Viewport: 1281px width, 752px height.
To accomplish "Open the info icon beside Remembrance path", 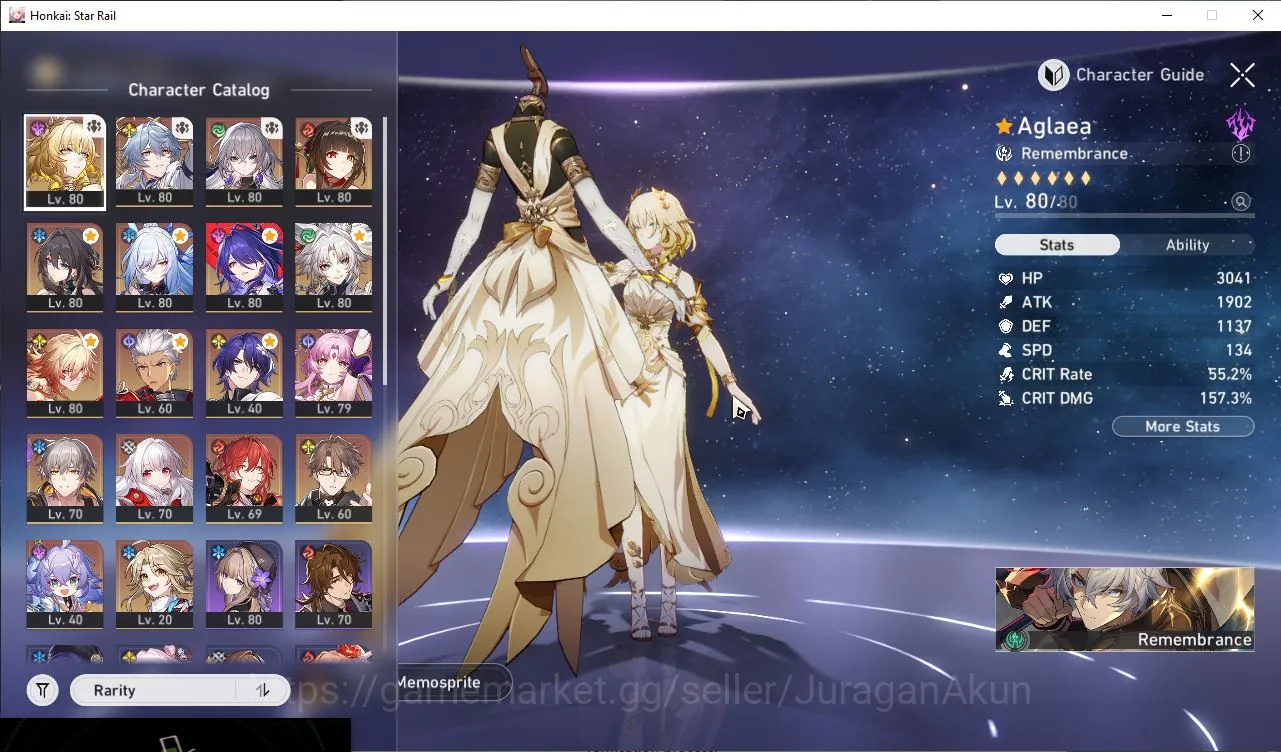I will tap(1241, 154).
